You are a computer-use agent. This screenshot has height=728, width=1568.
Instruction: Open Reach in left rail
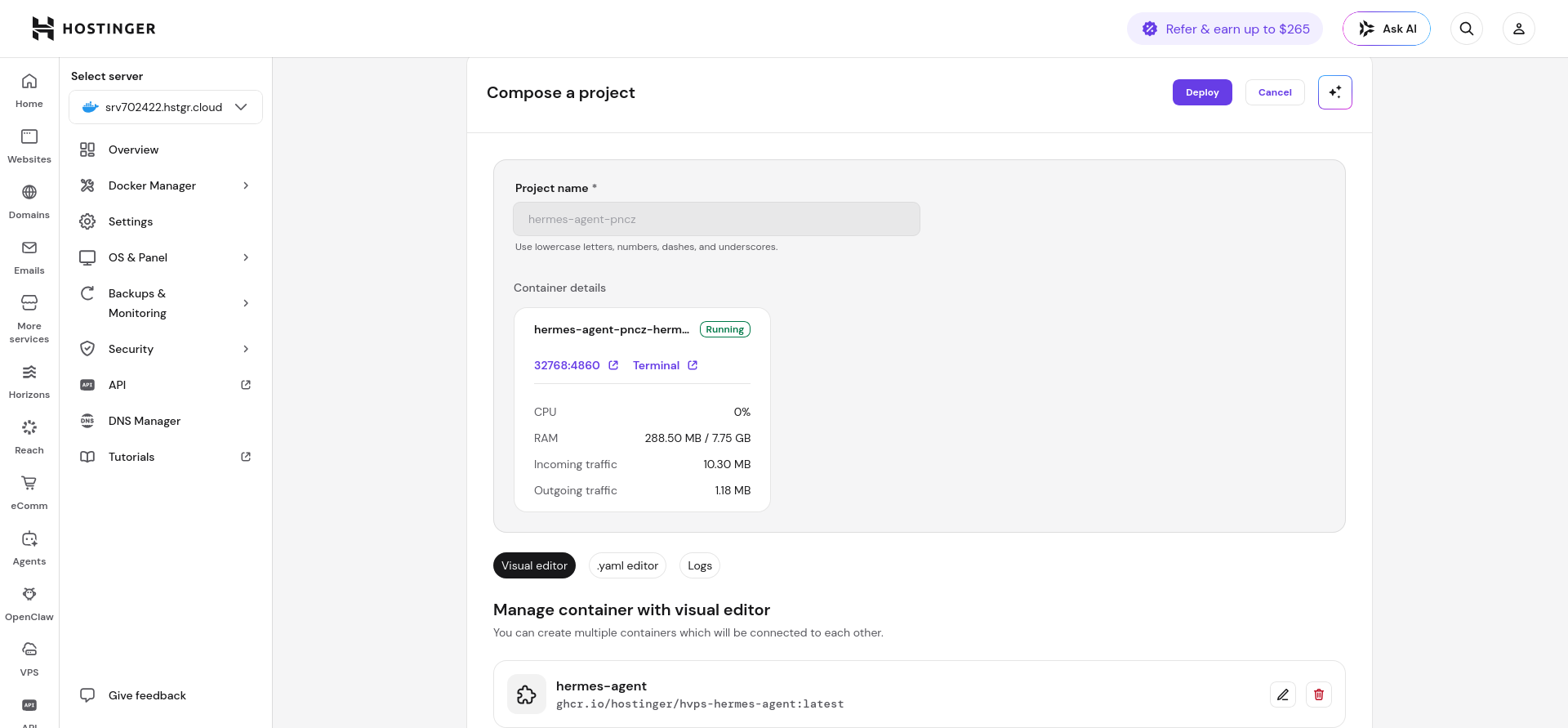(x=29, y=437)
